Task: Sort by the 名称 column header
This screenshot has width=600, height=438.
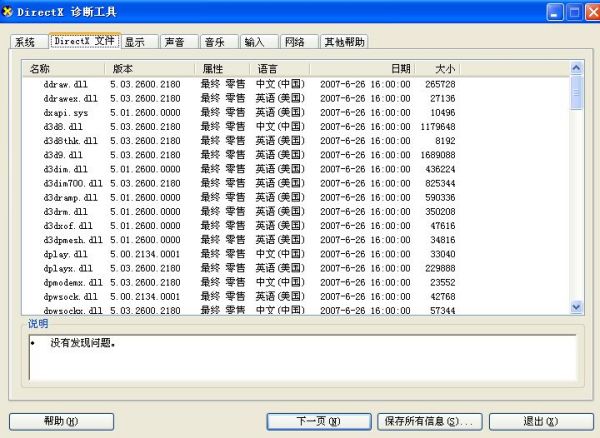Action: point(64,69)
